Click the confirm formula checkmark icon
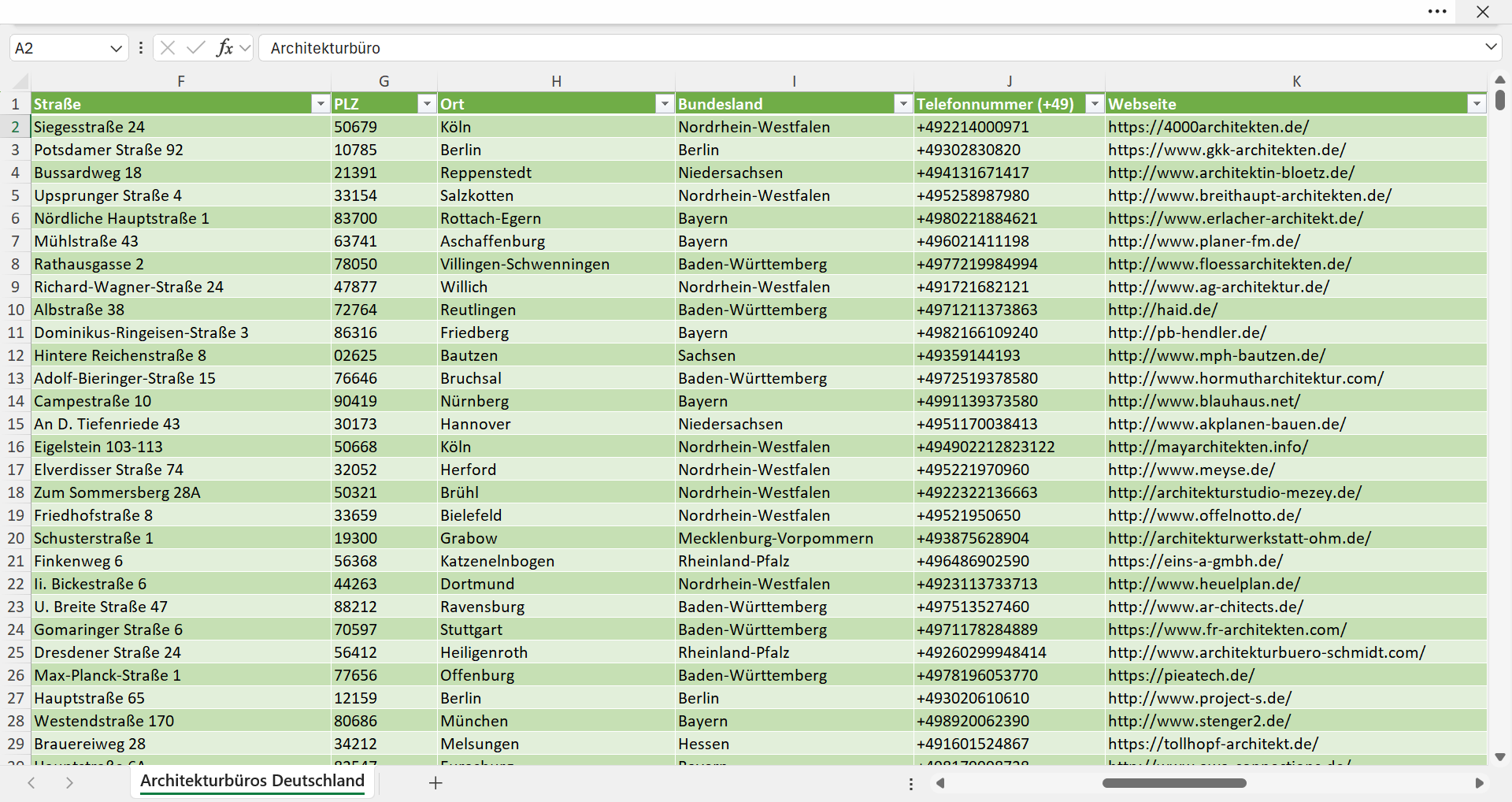Screen dimensions: 1512x802 point(196,48)
